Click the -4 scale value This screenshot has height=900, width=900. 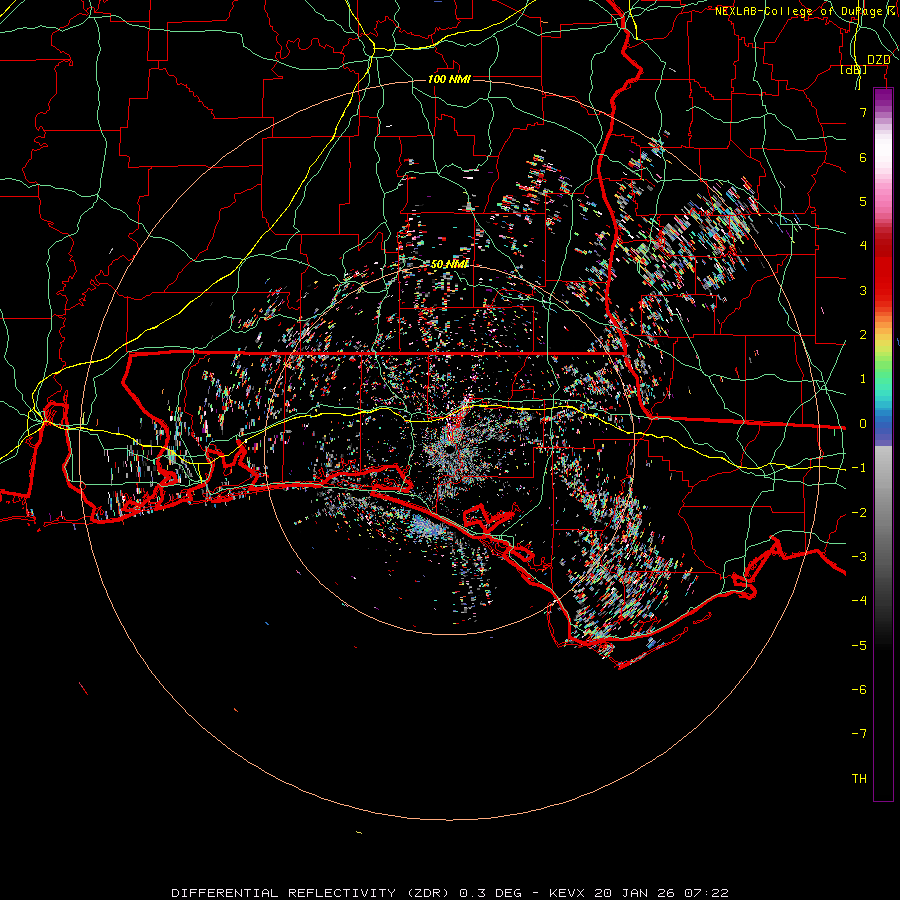(x=859, y=601)
